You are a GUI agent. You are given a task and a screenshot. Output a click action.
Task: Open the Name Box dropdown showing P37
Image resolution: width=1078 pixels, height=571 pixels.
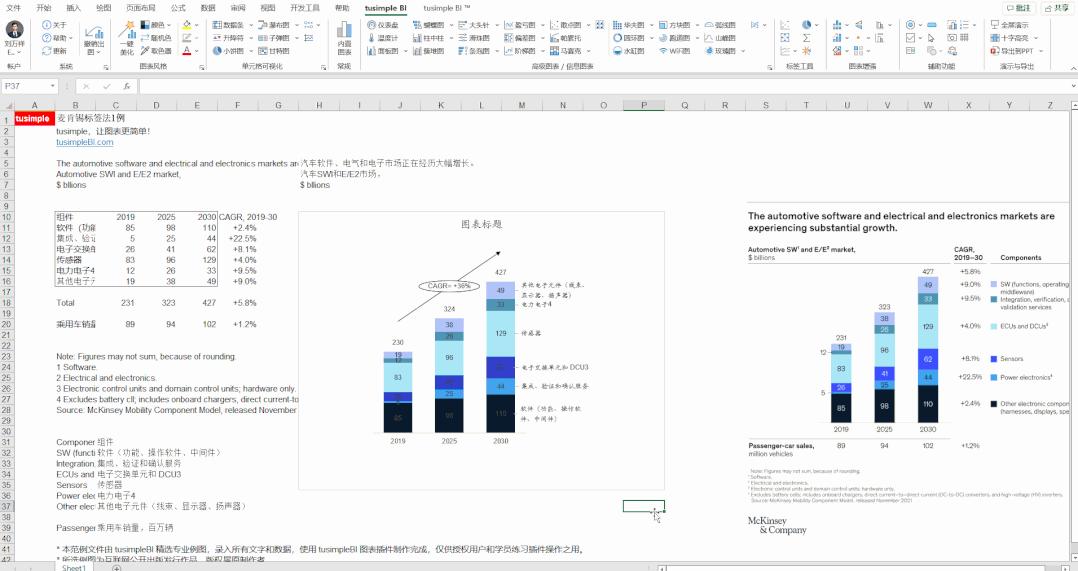53,87
